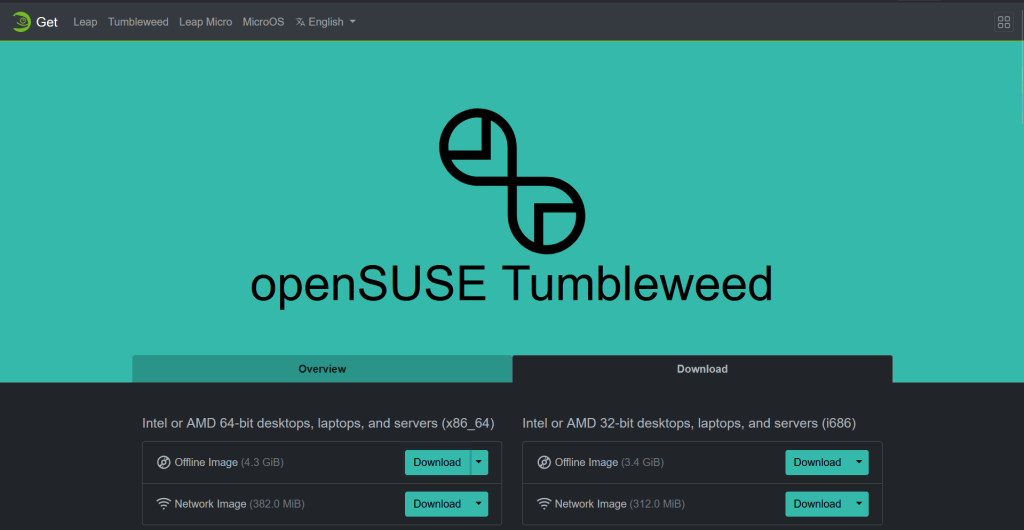Click the Wi-Fi icon for x86_64 Network Image
The height and width of the screenshot is (530, 1024).
click(x=164, y=504)
